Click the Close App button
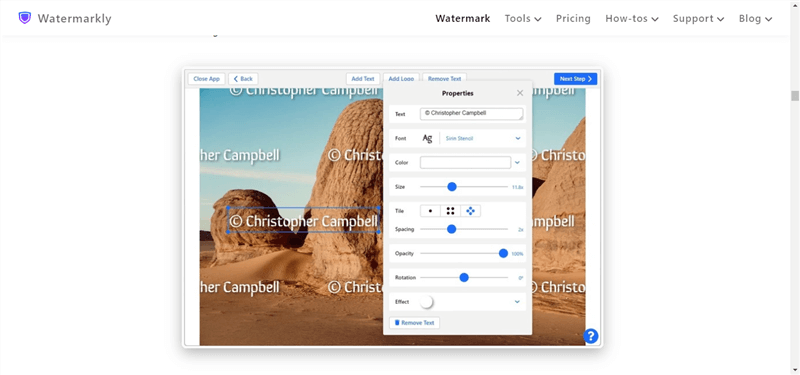800x375 pixels. [206, 79]
